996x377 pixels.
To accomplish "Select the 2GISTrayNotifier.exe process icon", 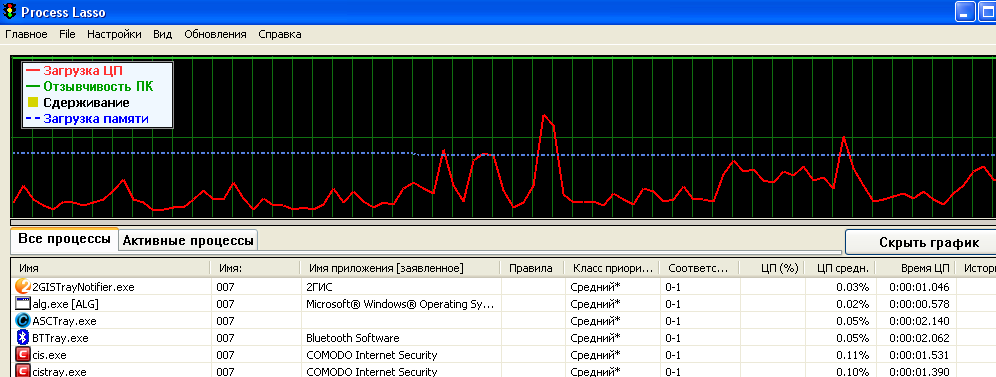I will click(x=22, y=286).
